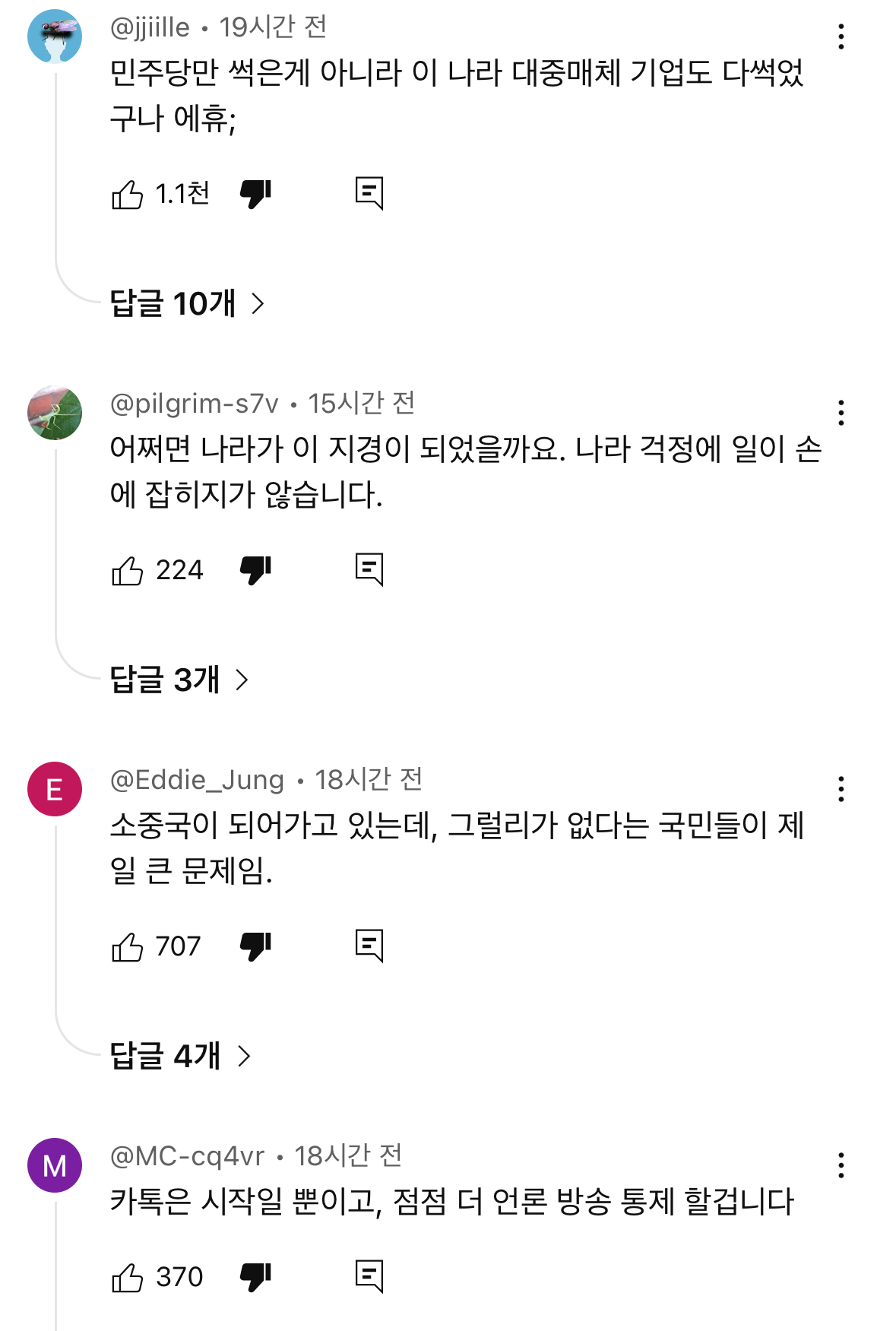Reply to @jjiille's comment
Screen dimensions: 896x1331
(x=369, y=194)
